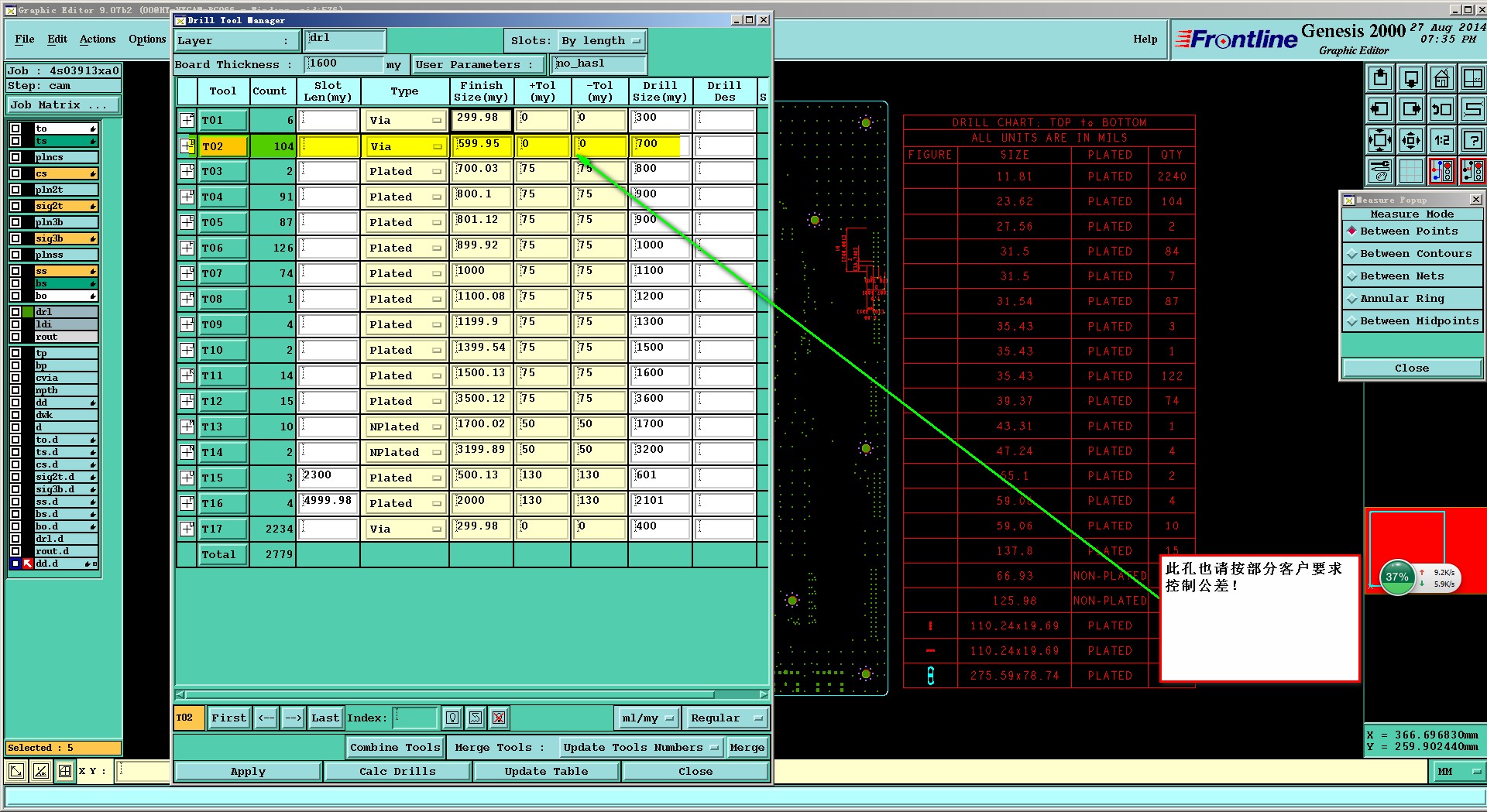Click the plus icon on tool T17 row
Screen dimensions: 1487x812
click(187, 529)
